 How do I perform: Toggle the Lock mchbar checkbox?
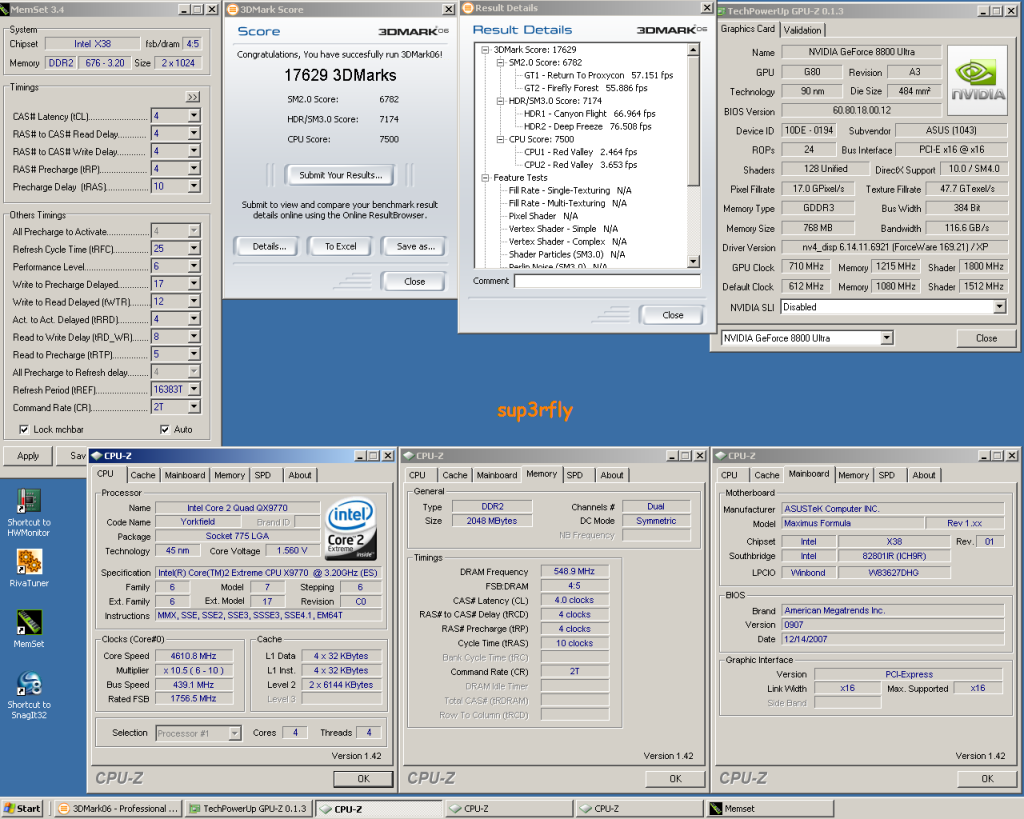(x=24, y=430)
